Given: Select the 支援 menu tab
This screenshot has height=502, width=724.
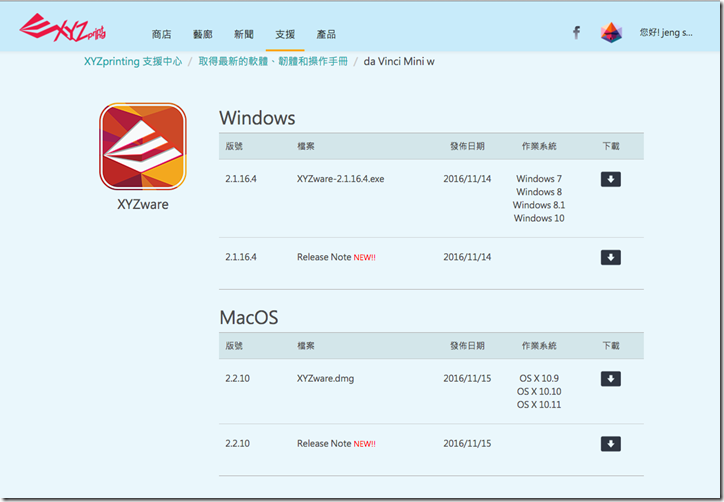Looking at the screenshot, I should (x=285, y=34).
